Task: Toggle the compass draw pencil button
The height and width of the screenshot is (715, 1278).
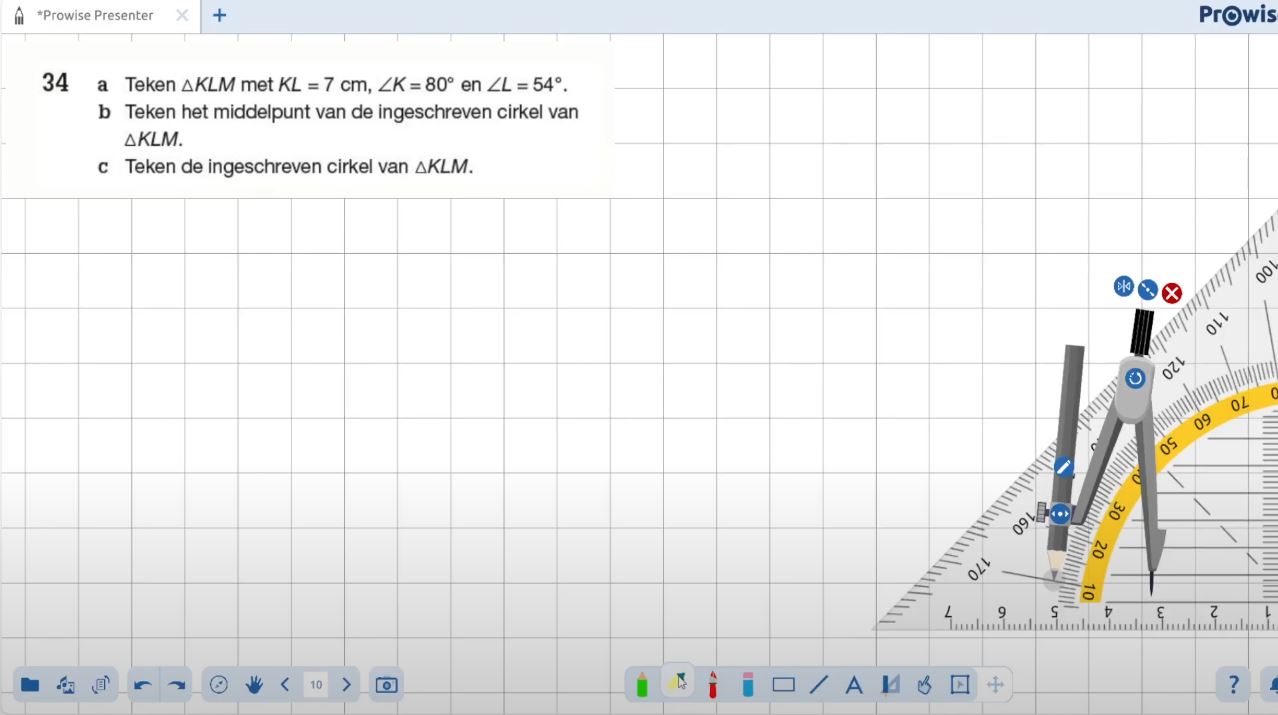Action: [1064, 467]
